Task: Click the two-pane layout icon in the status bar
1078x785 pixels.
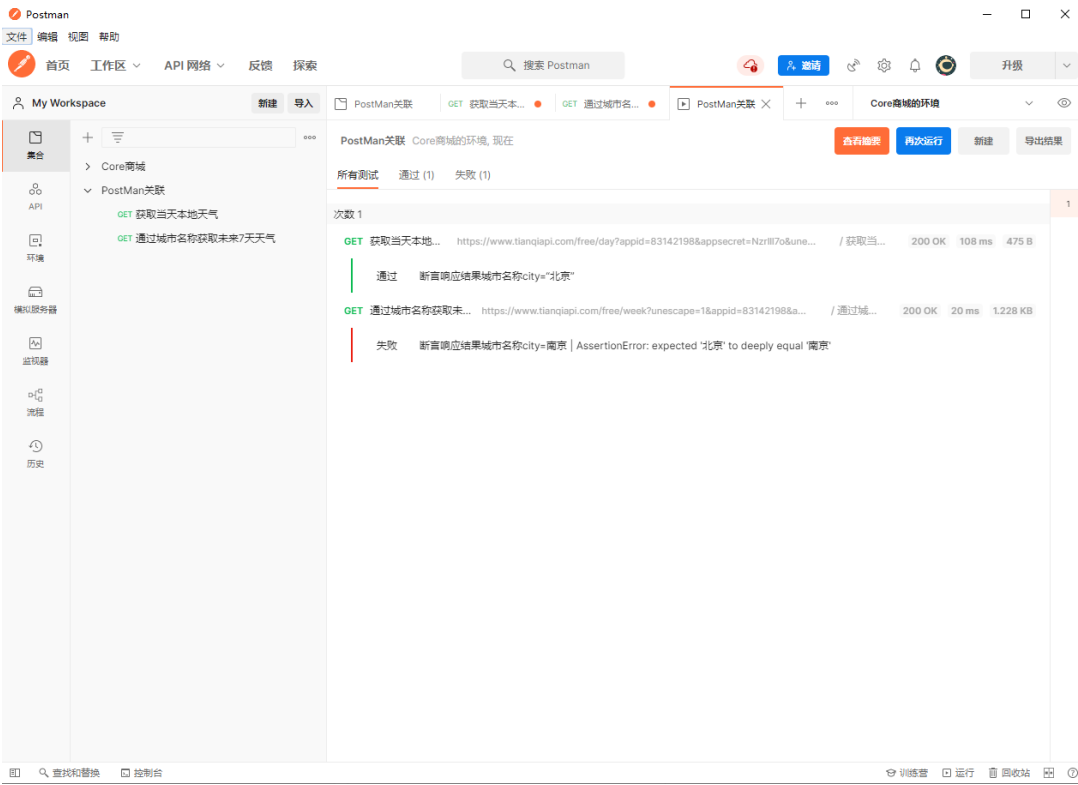Action: [1048, 773]
